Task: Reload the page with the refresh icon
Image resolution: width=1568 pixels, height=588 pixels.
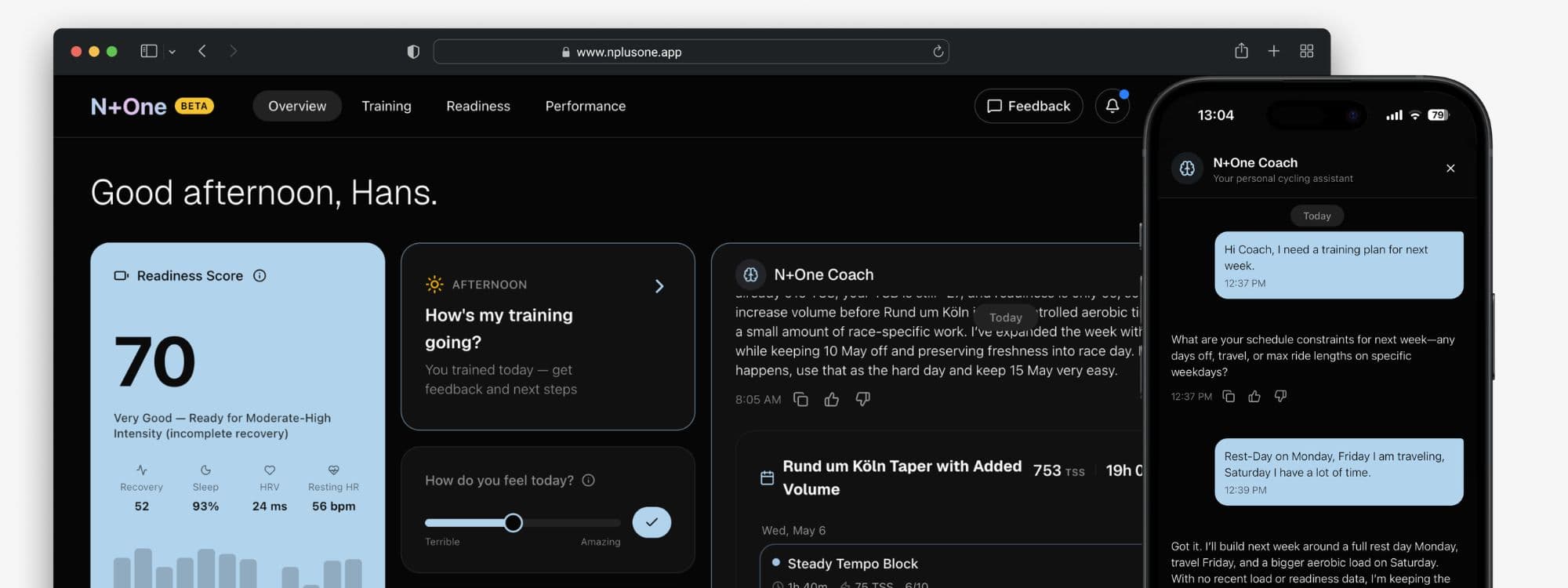Action: click(938, 52)
